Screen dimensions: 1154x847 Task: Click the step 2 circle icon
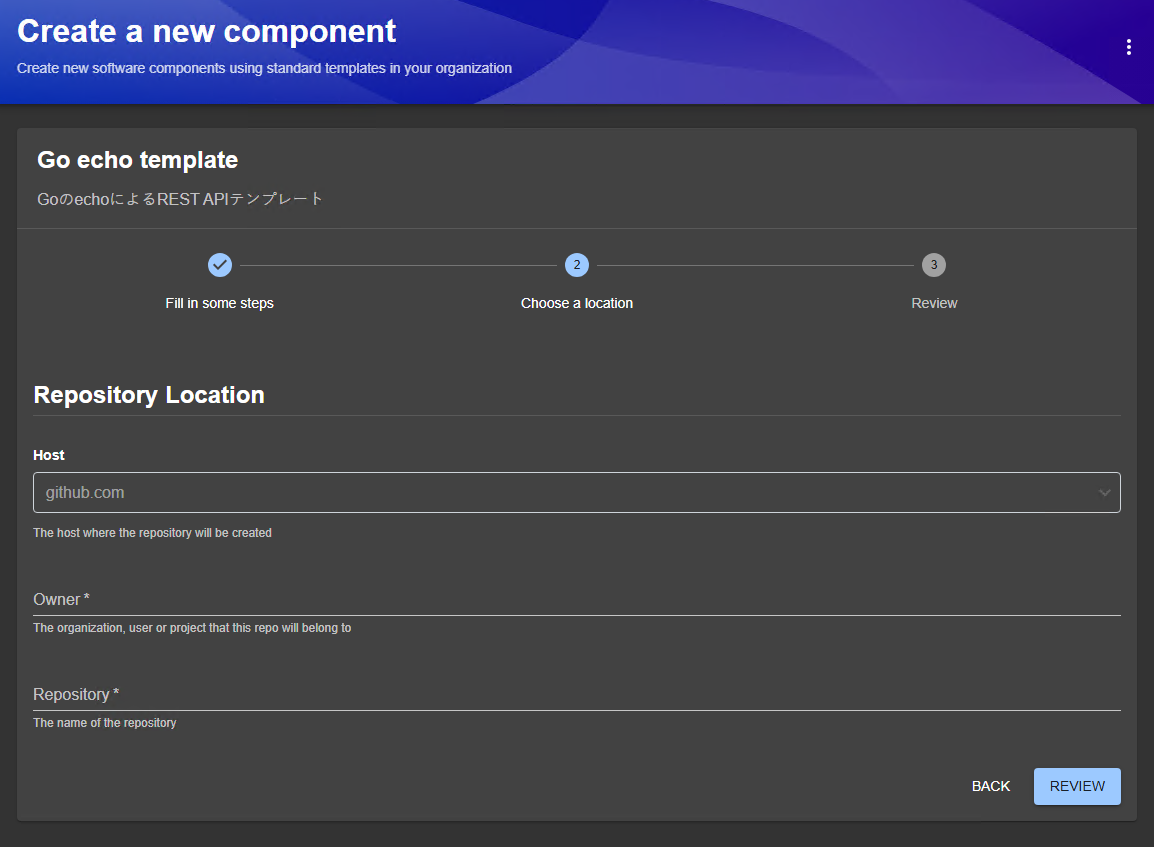[577, 265]
